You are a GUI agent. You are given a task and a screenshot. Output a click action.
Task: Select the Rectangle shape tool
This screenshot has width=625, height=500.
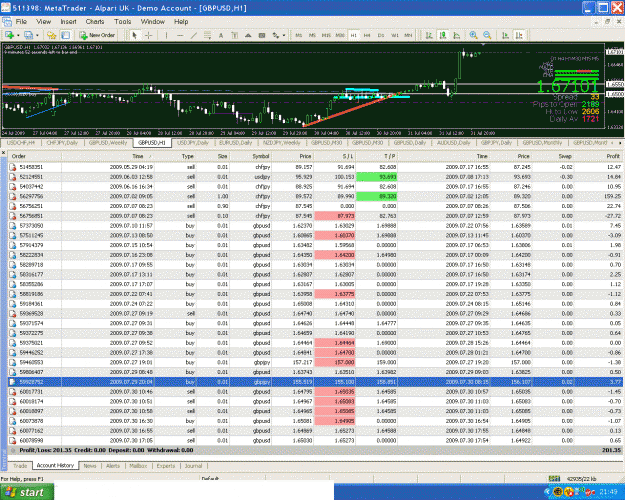262,35
